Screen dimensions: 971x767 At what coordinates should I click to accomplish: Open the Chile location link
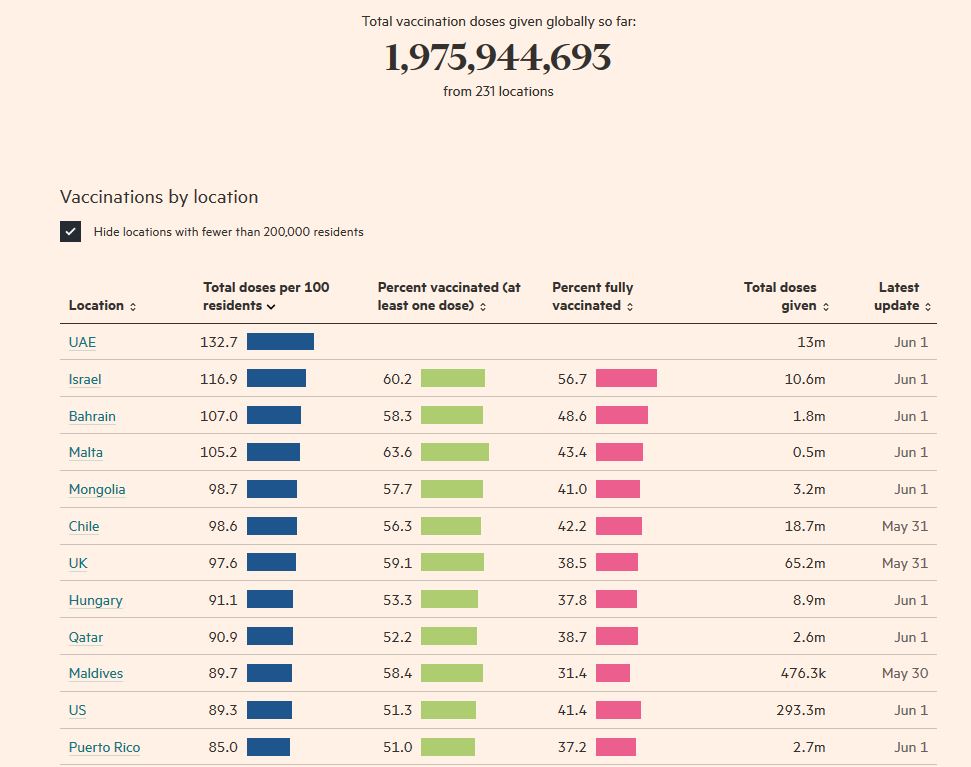(x=84, y=526)
